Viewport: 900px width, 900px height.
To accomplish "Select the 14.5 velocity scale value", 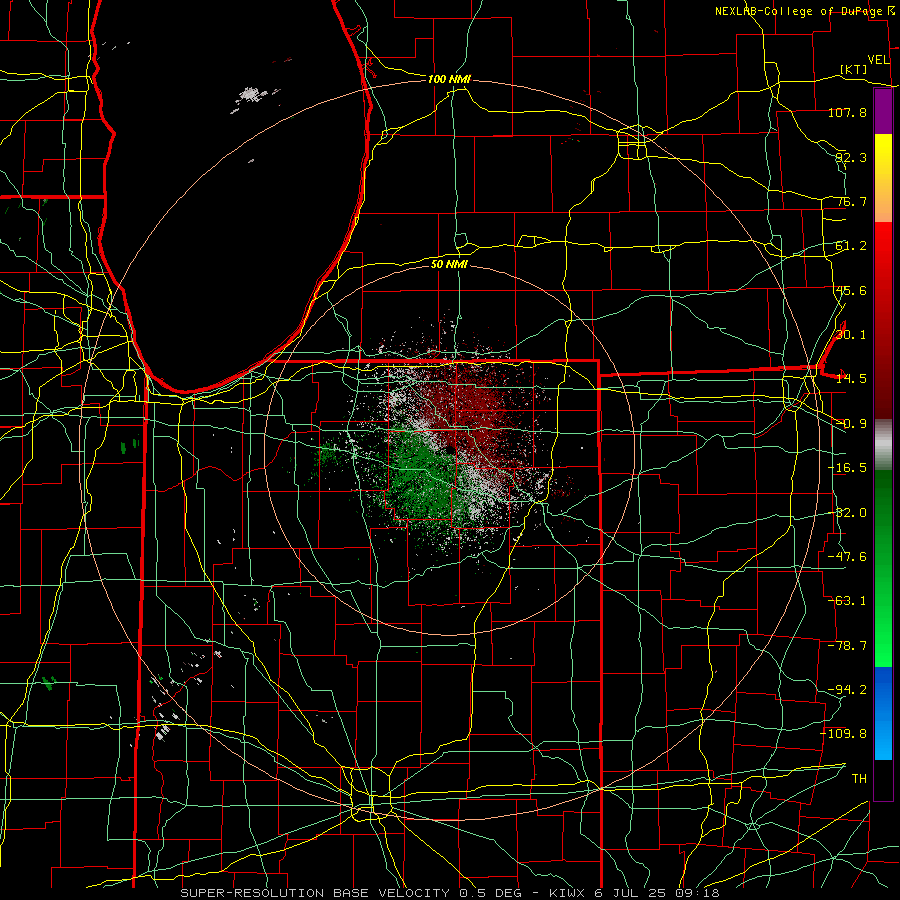I will point(851,379).
